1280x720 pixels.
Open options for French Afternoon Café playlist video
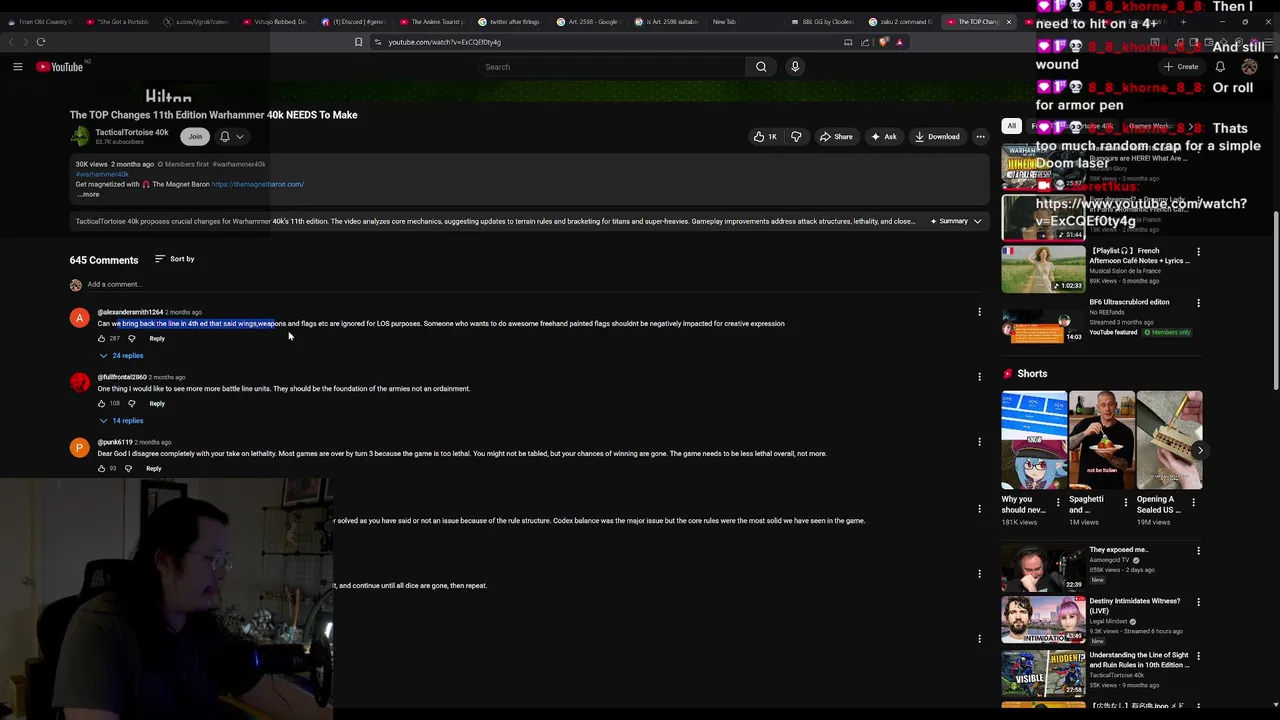click(x=1198, y=252)
